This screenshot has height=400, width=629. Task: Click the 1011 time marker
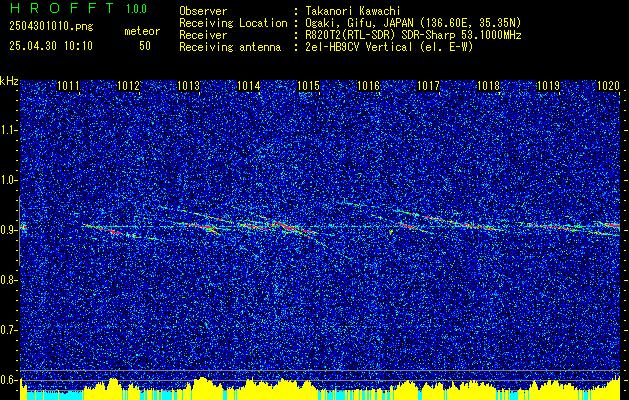click(x=68, y=85)
